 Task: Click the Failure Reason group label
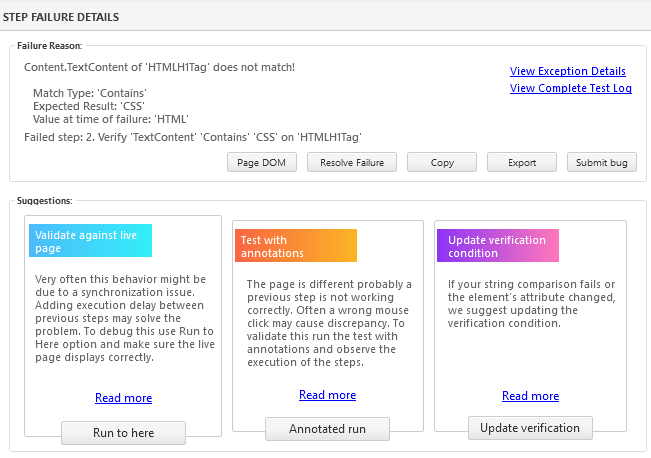coord(49,46)
